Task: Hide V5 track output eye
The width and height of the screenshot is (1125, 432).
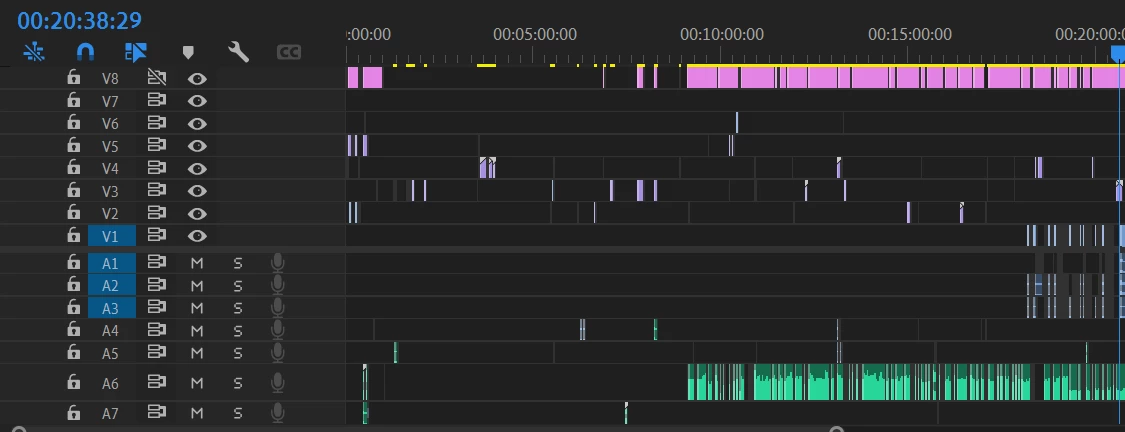Action: [197, 146]
